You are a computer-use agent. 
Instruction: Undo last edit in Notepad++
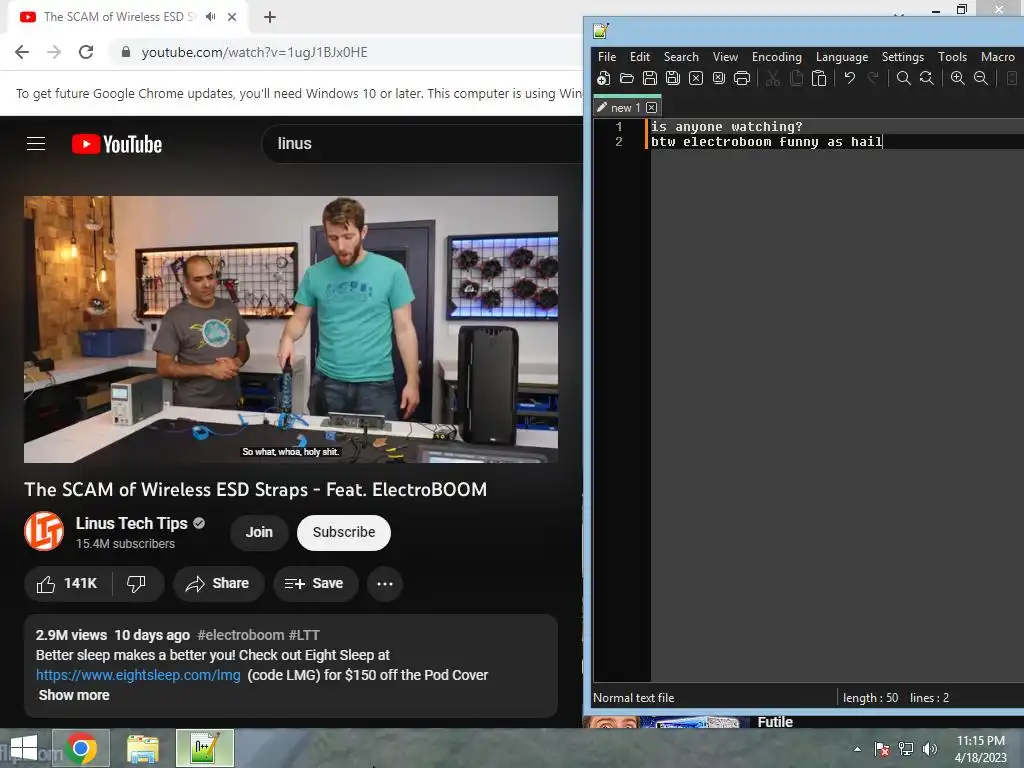[x=849, y=78]
